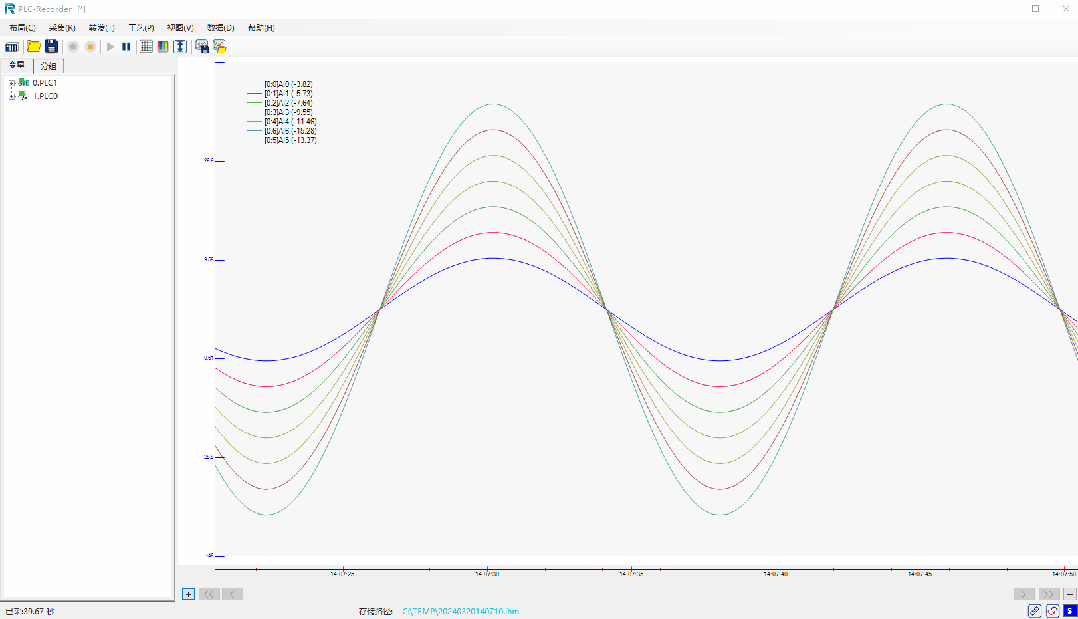Click the play triangle icon in toolbar
Image resolution: width=1078 pixels, height=619 pixels.
pos(110,47)
